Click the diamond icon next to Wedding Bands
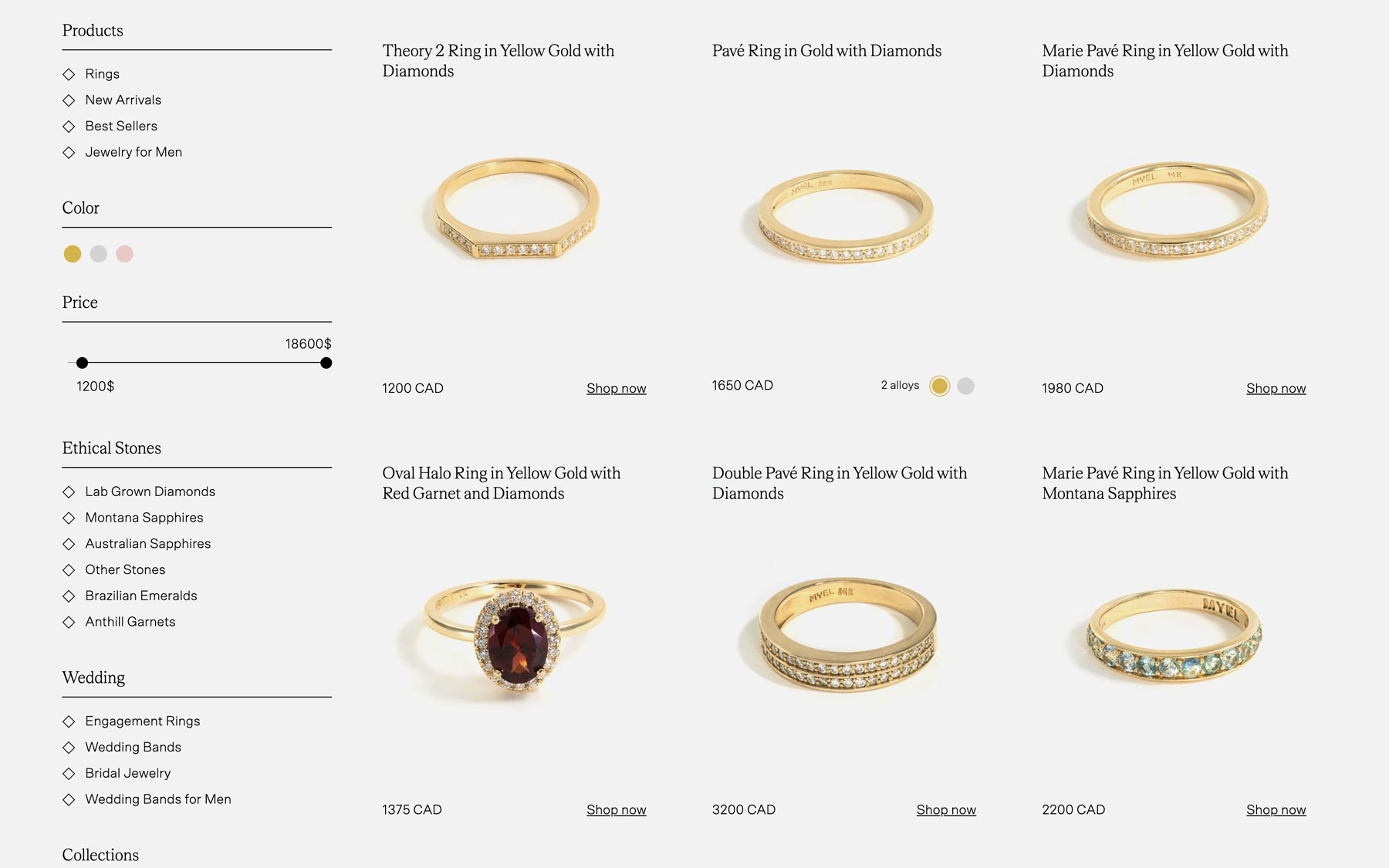This screenshot has width=1389, height=868. point(69,748)
